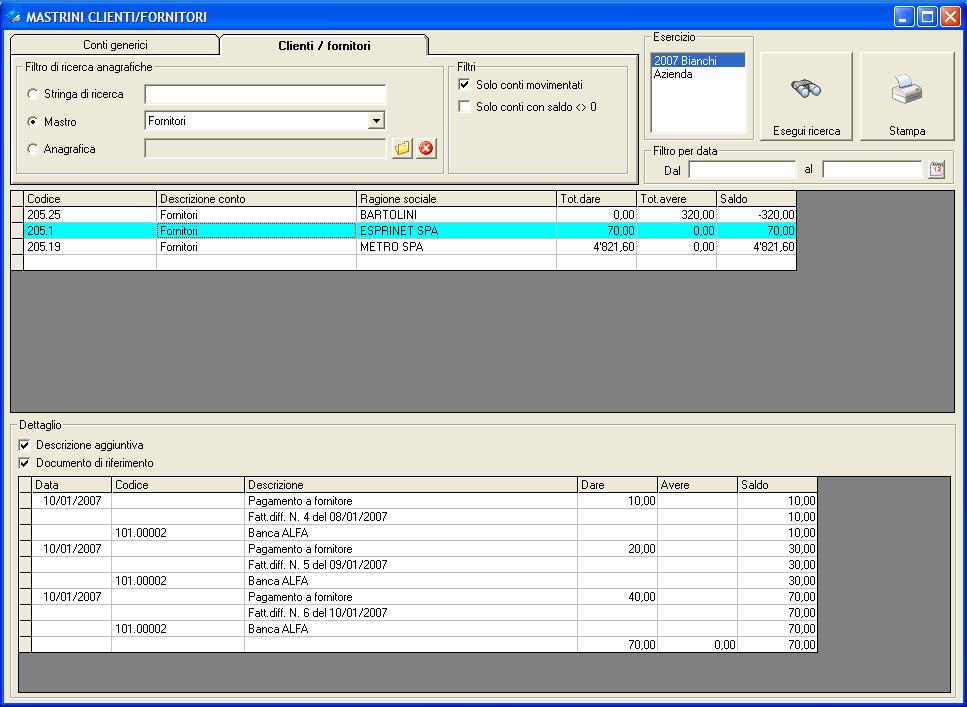Select the Clienti / fornitori tab
The image size is (967, 707).
[324, 45]
